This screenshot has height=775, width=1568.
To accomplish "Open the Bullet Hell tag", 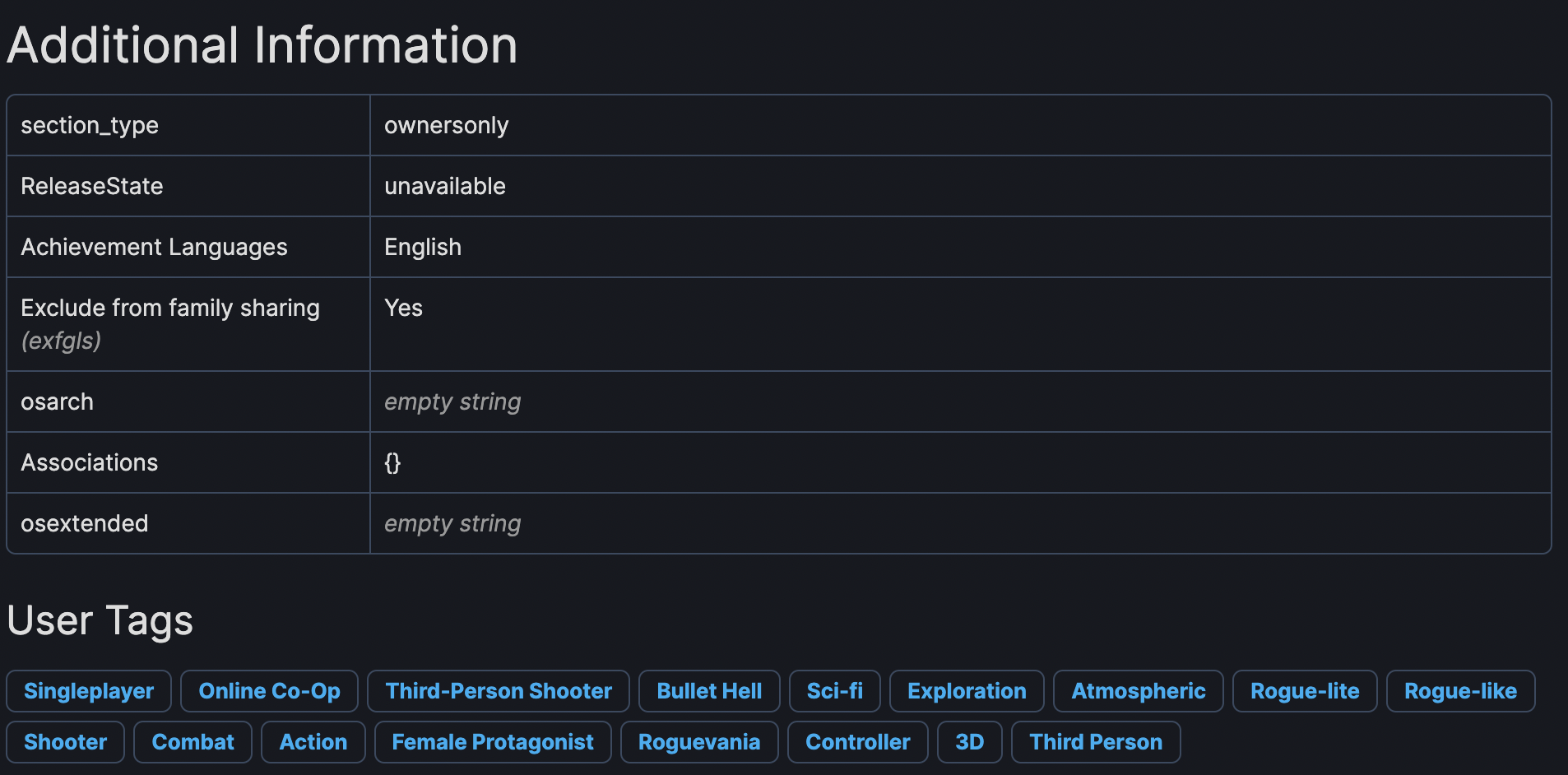I will coord(709,691).
